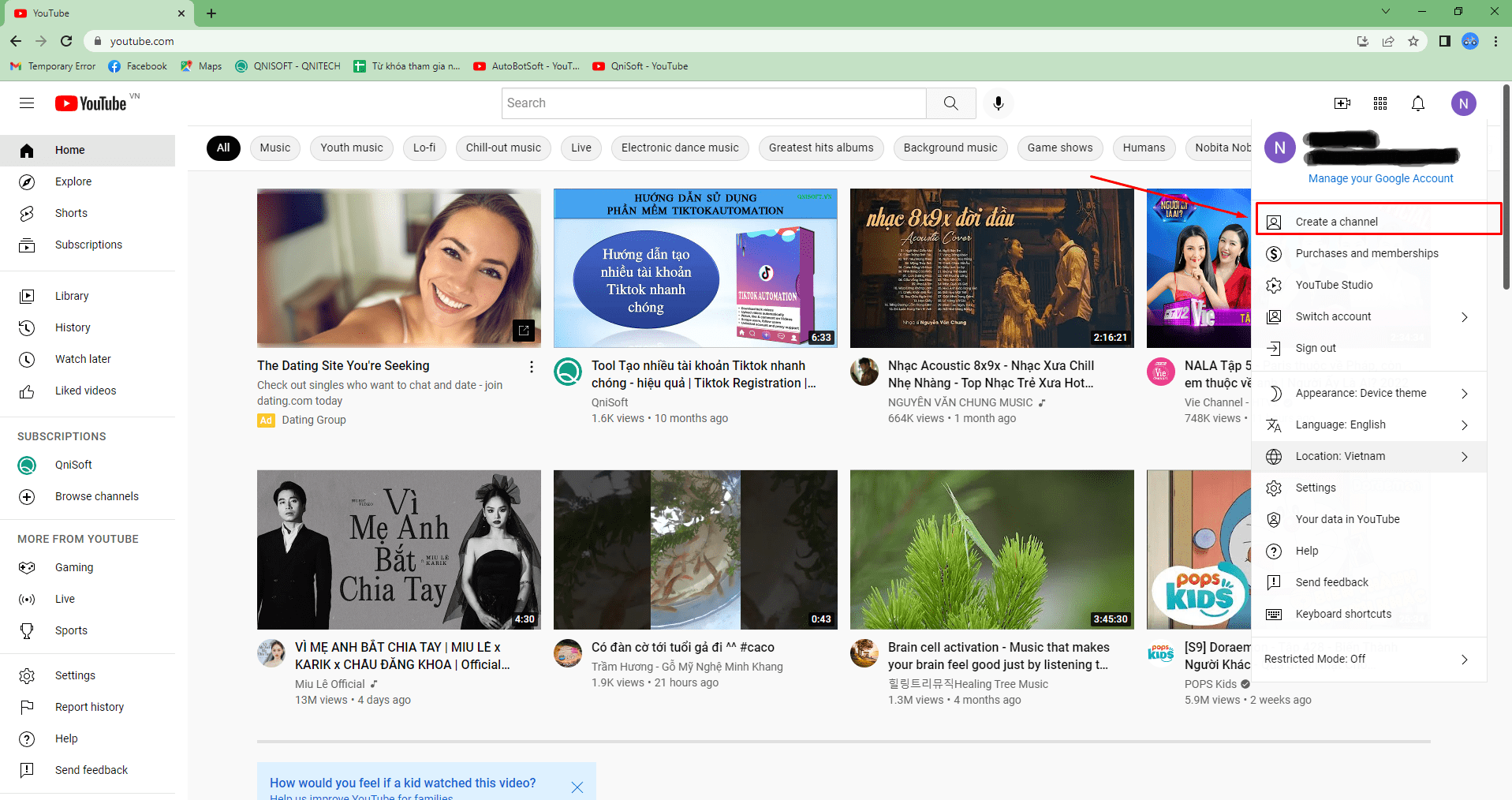1512x800 pixels.
Task: Open Nhạc Acoustic 8x9x video thumbnail
Action: pos(992,268)
